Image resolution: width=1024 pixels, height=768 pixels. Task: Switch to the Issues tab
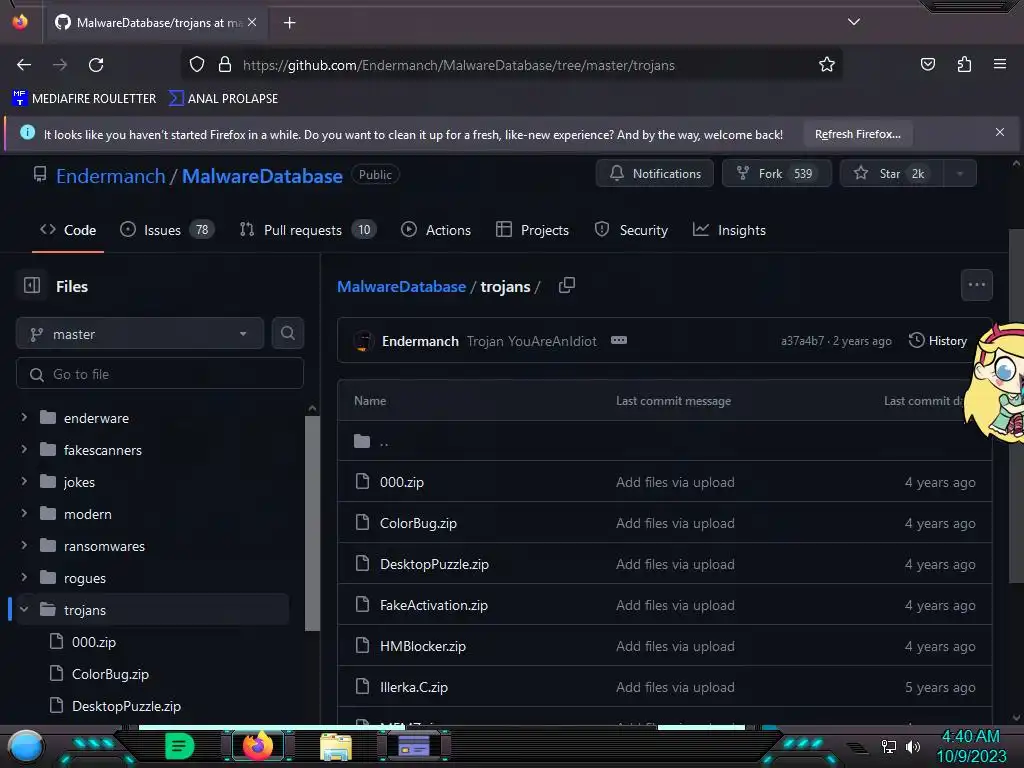click(x=167, y=230)
